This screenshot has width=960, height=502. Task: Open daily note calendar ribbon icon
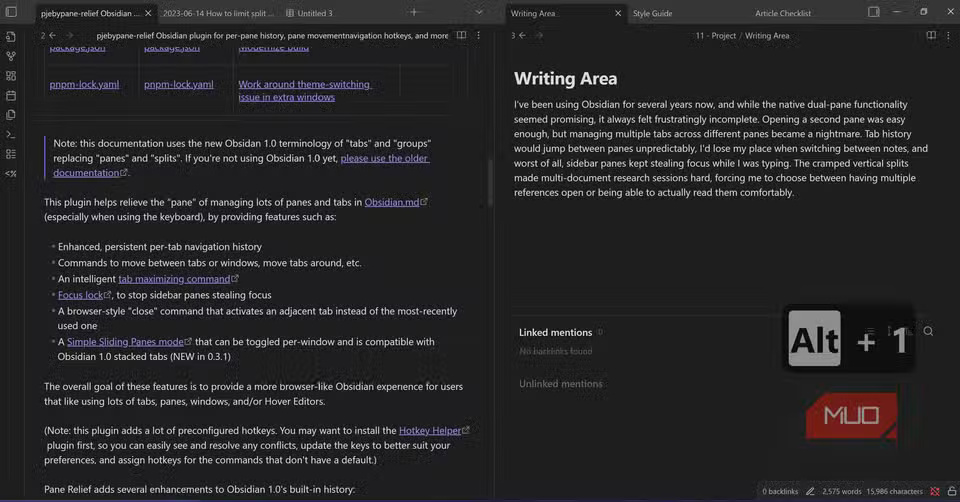tap(11, 96)
